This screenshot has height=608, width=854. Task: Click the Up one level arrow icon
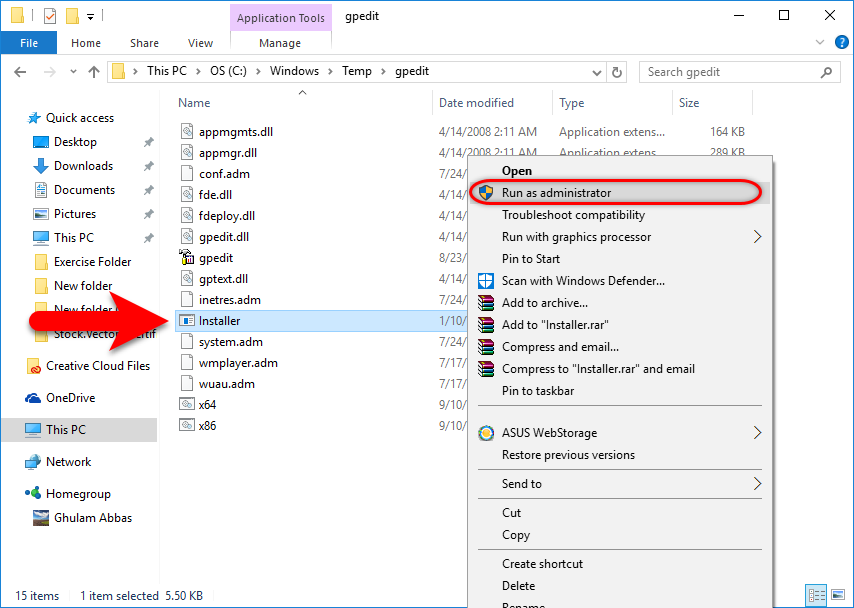tap(94, 72)
